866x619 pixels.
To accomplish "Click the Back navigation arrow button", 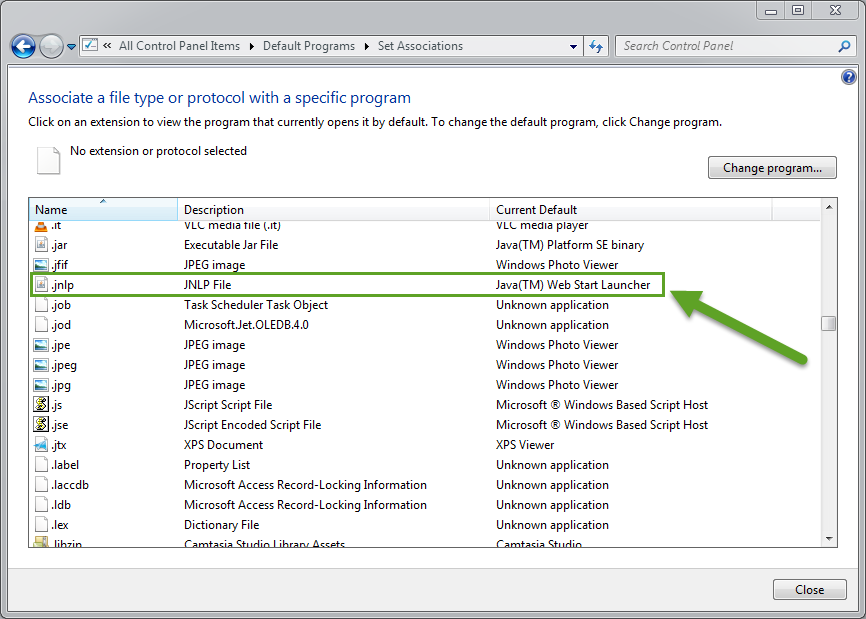I will [x=23, y=46].
